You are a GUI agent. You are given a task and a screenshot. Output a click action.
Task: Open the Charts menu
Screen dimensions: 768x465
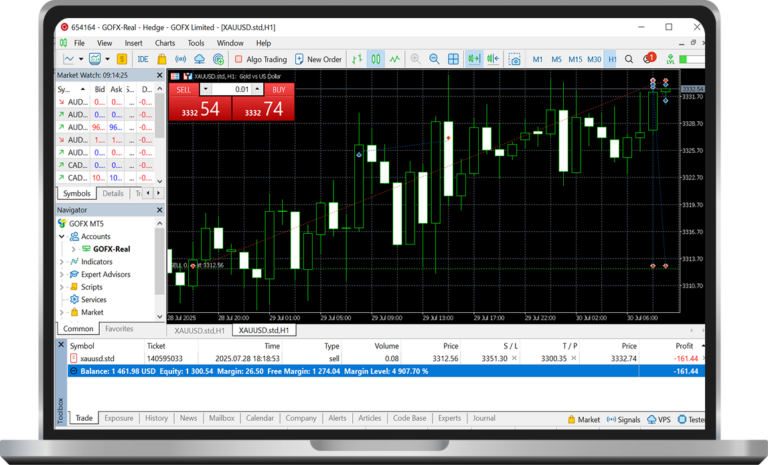pyautogui.click(x=165, y=43)
